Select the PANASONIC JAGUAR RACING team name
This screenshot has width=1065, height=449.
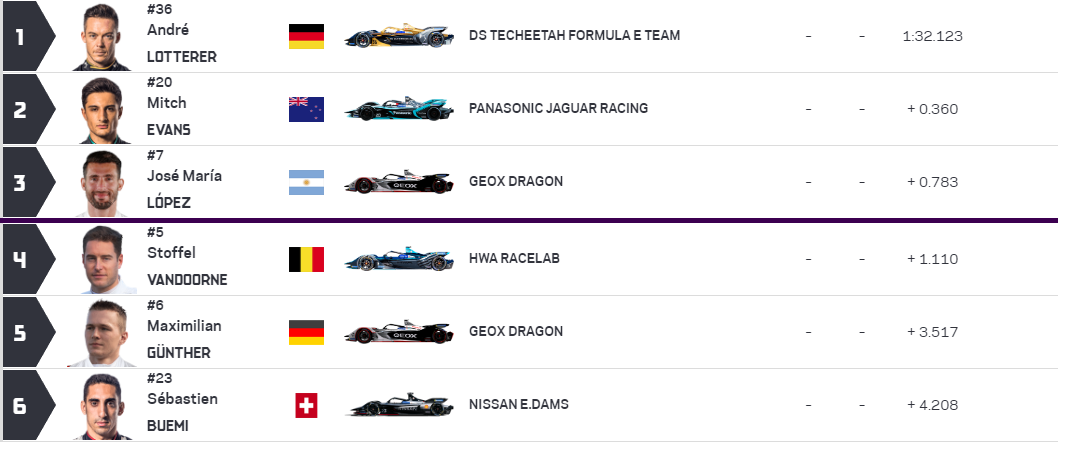click(558, 108)
